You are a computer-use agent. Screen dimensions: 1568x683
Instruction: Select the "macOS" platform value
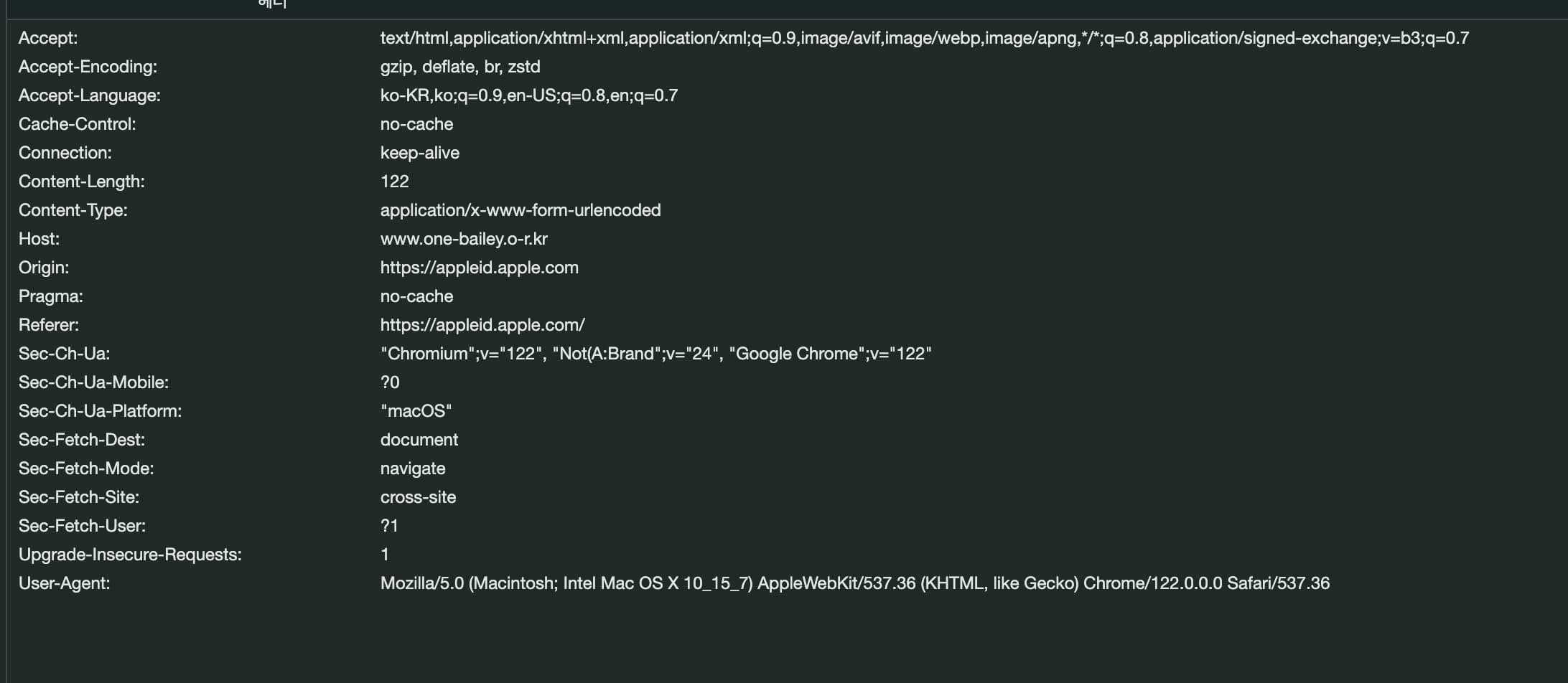point(416,411)
